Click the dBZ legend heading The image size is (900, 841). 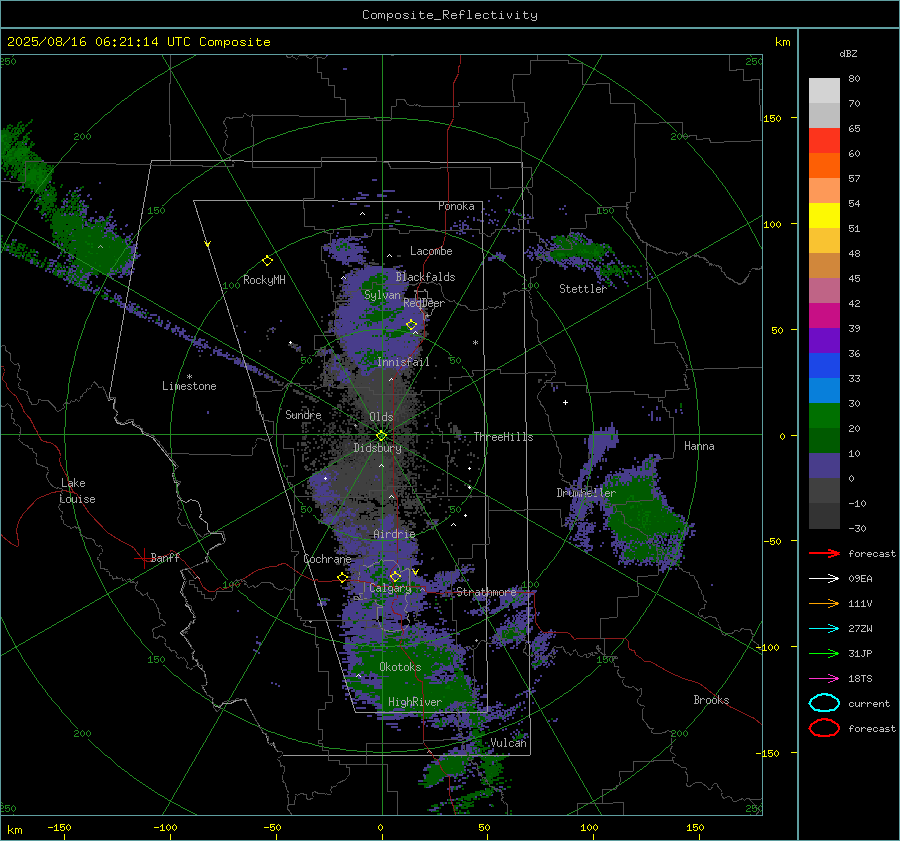(x=848, y=53)
